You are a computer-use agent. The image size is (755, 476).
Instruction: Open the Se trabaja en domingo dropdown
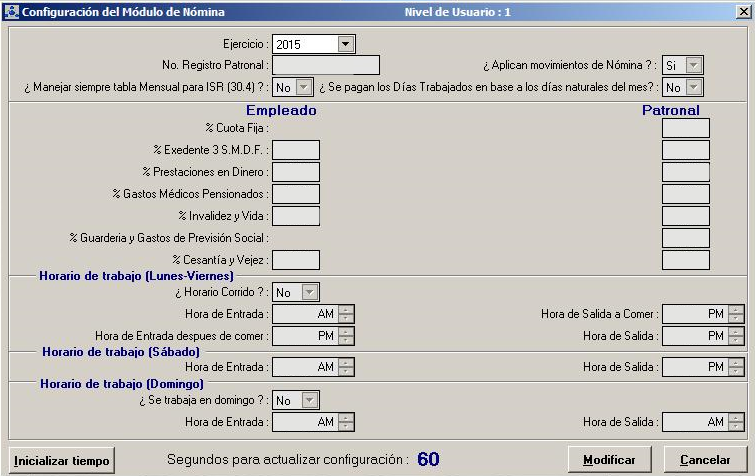point(309,401)
